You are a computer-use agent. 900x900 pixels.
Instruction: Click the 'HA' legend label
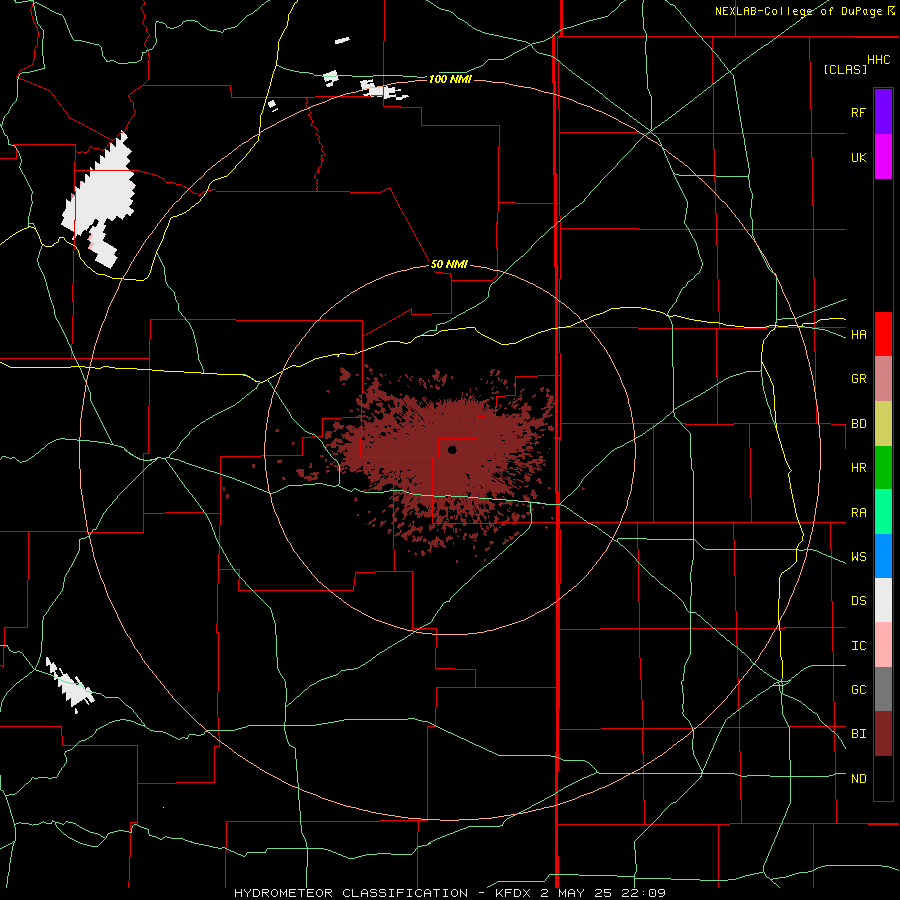coord(858,335)
